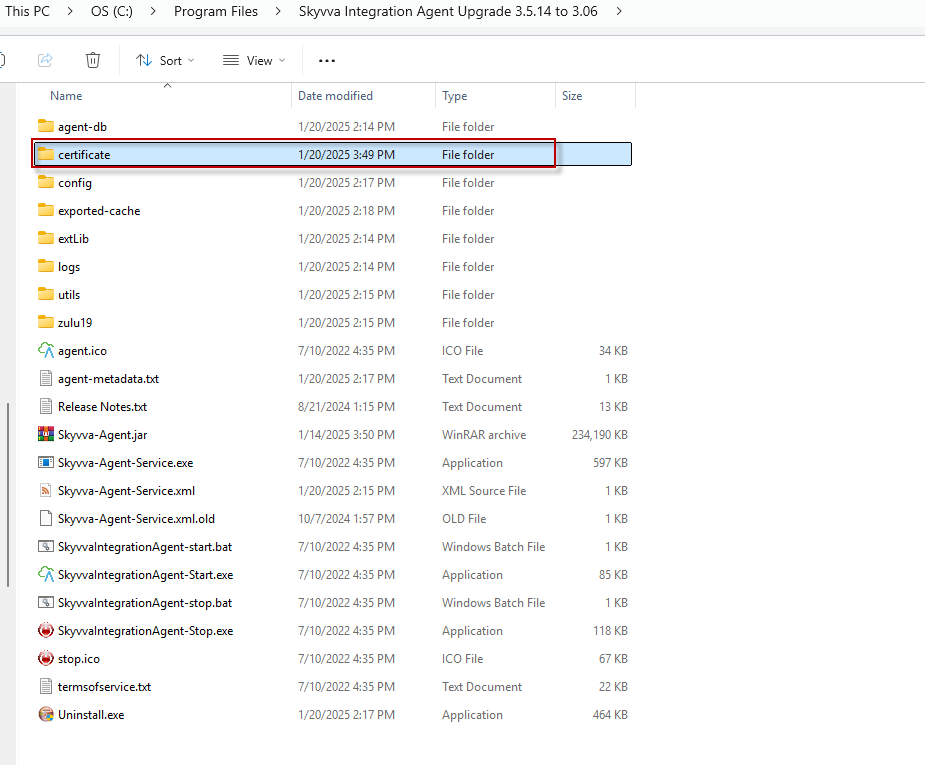Viewport: 925px width, 765px height.
Task: Select the Release Notes.txt file
Action: (102, 407)
